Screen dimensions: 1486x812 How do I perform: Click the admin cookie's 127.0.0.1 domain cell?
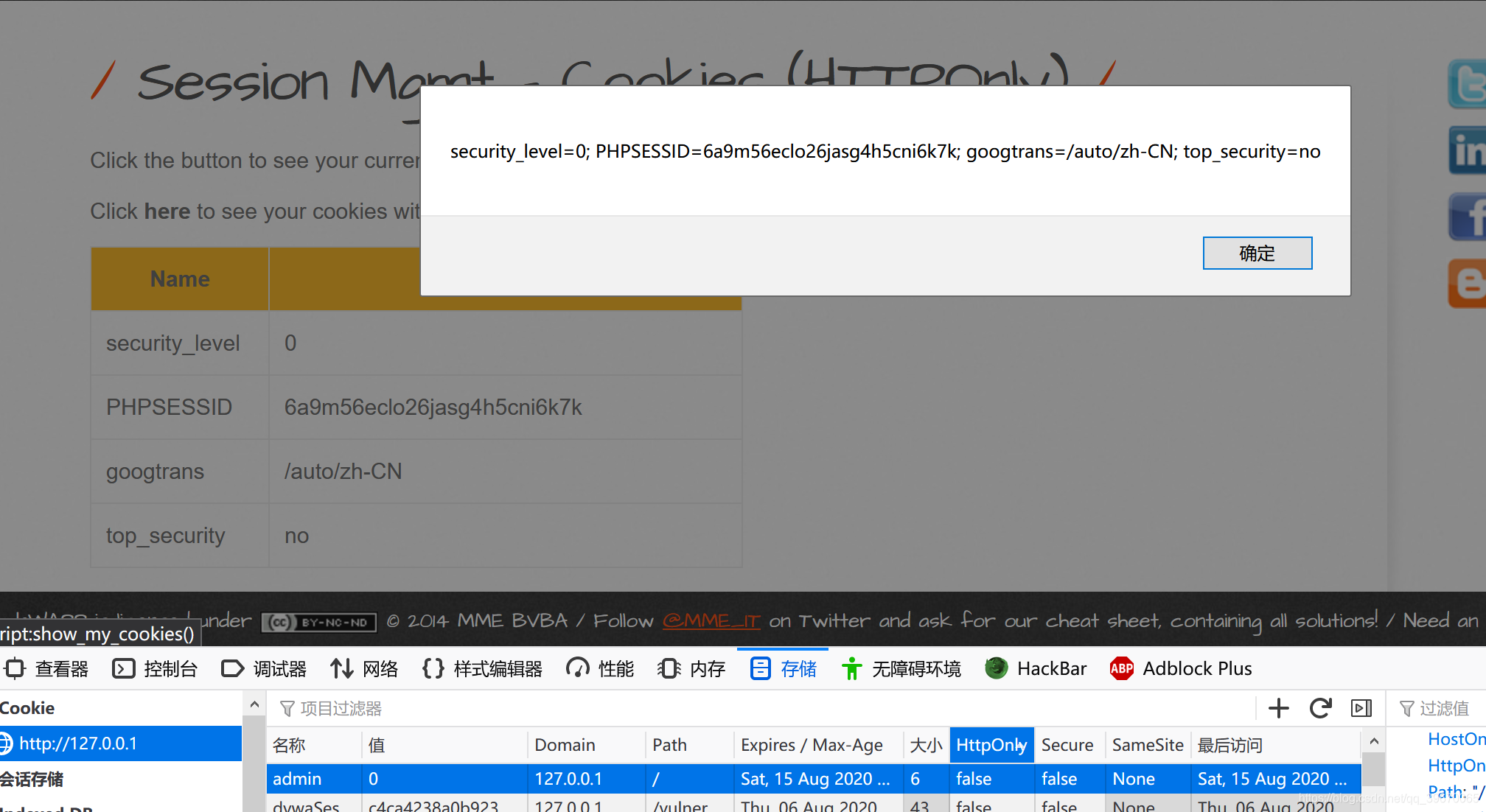point(587,779)
